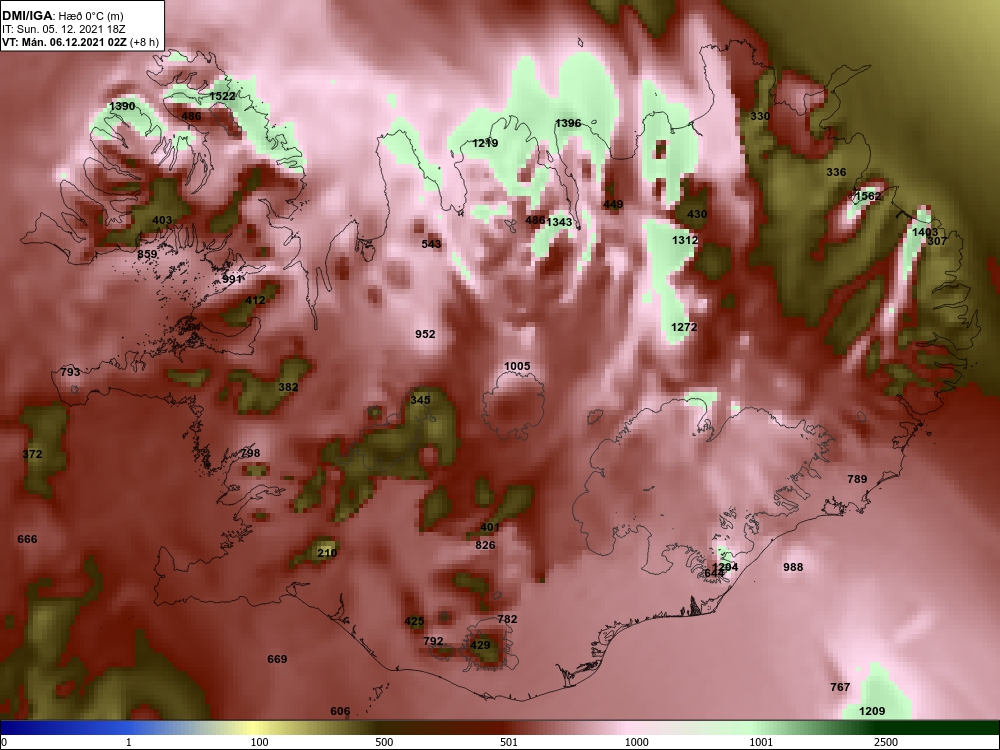The height and width of the screenshot is (750, 1000).
Task: Click the IT Sun. 05. 12. 2021 18Z line
Action: pos(65,29)
